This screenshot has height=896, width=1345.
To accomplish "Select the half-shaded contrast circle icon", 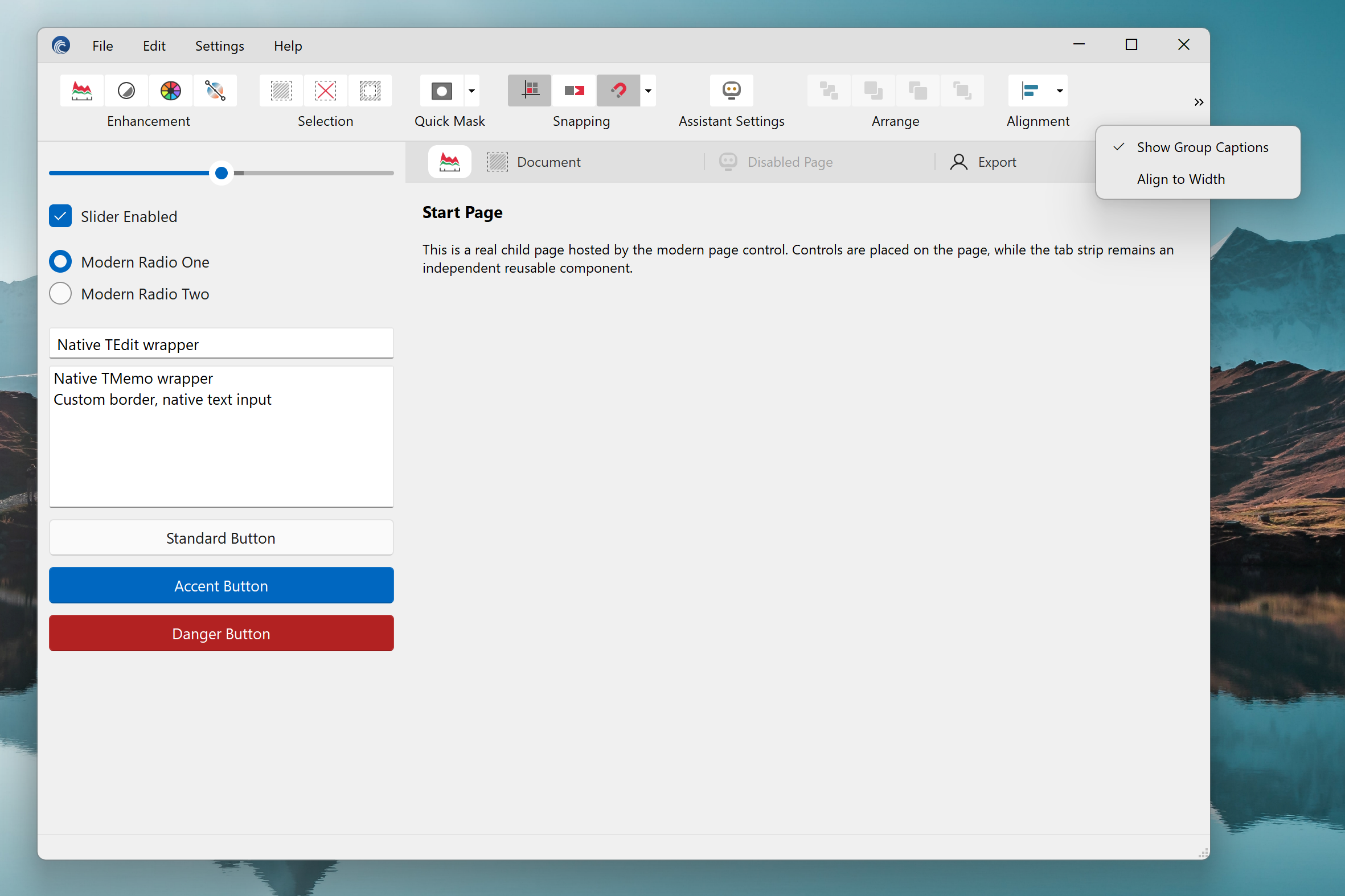I will tap(126, 91).
